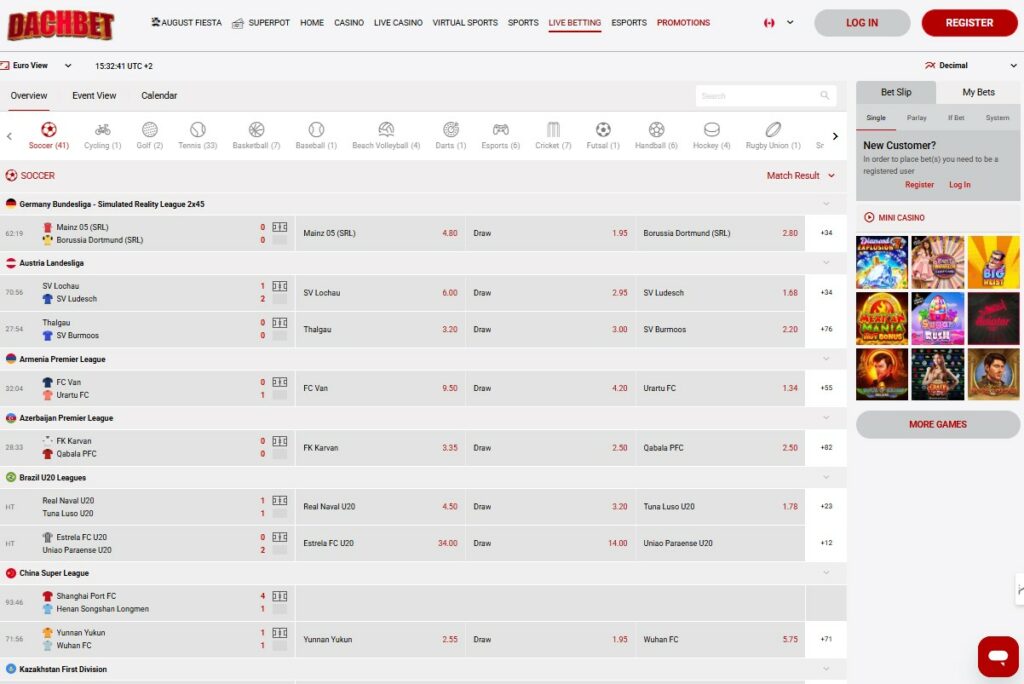Open the Tennis sport category

pos(197,135)
